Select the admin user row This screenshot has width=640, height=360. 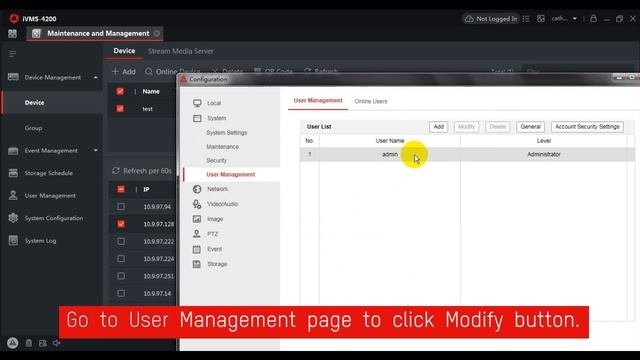click(x=467, y=154)
